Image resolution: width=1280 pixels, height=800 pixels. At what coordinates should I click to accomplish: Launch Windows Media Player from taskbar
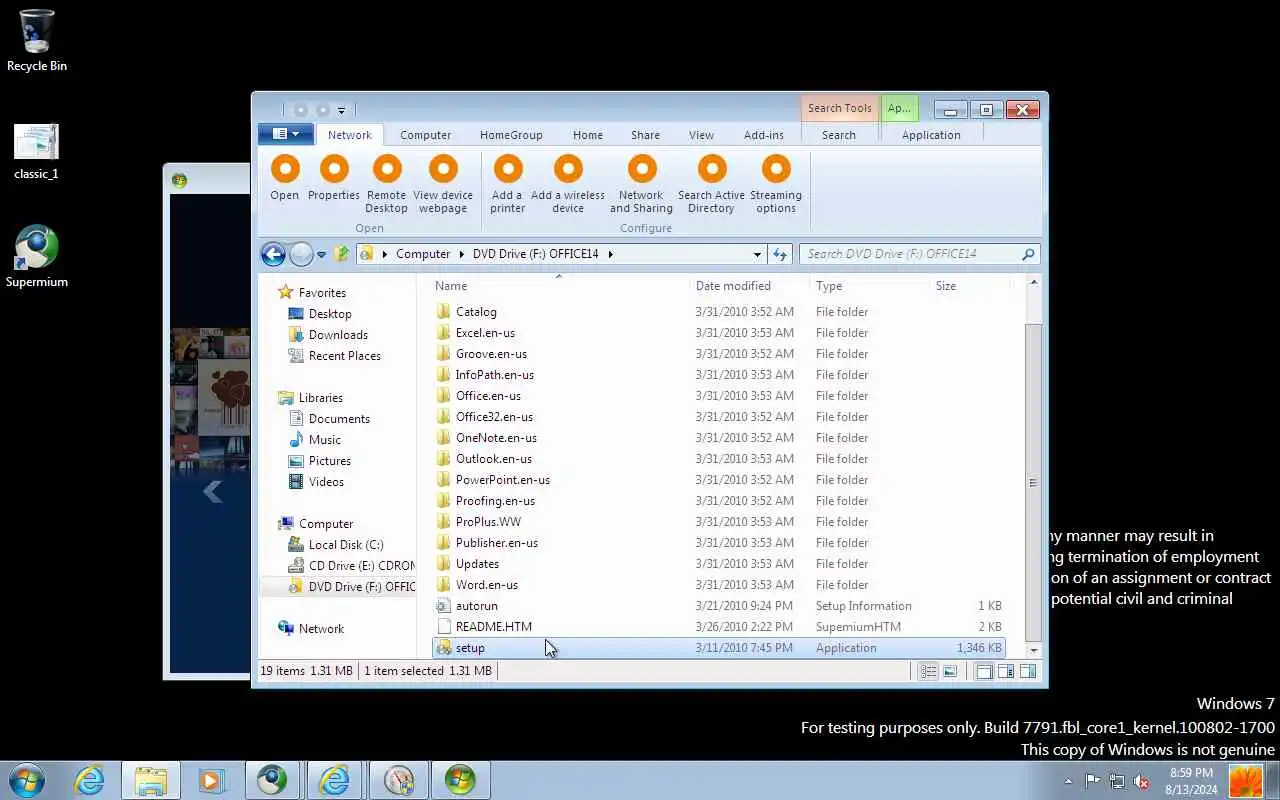tap(211, 780)
